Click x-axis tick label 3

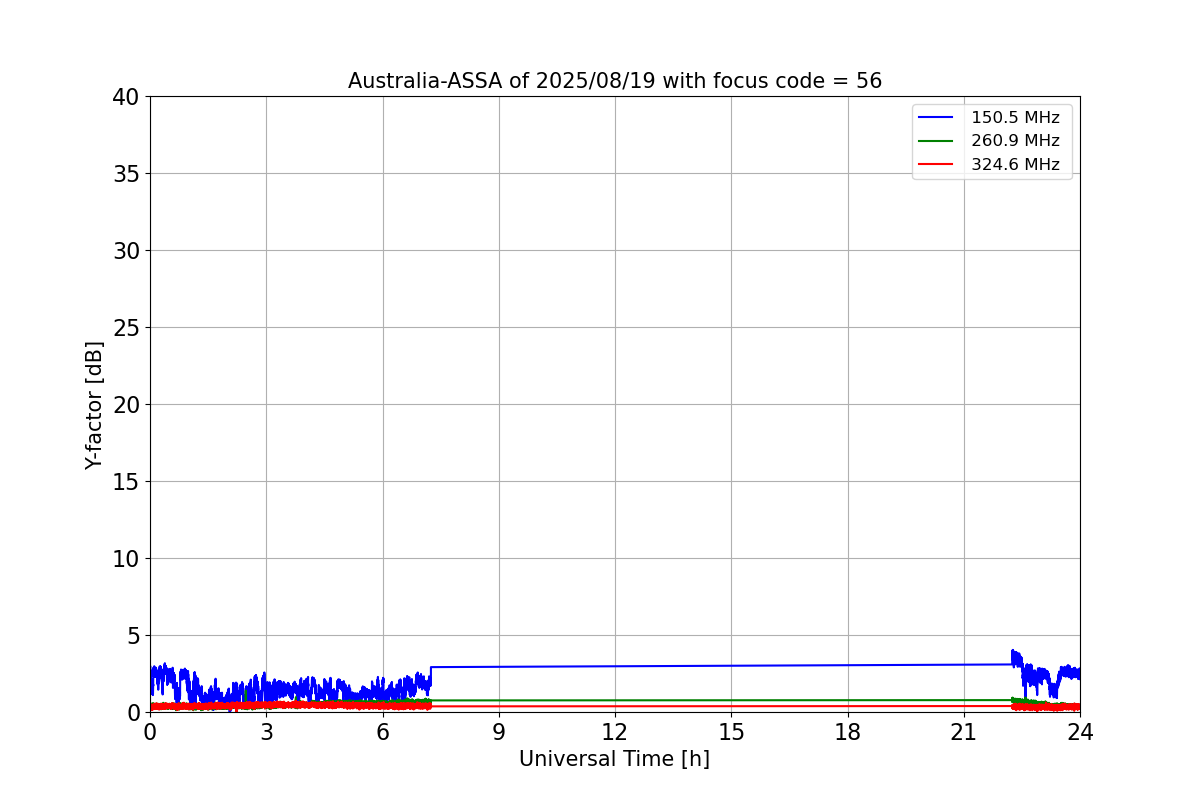266,731
